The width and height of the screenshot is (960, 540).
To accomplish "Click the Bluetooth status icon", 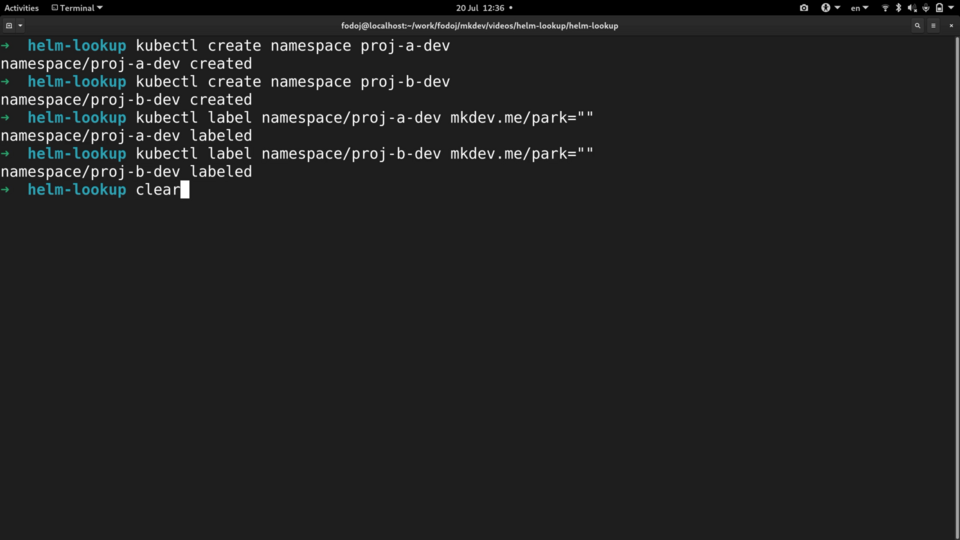I will (898, 8).
